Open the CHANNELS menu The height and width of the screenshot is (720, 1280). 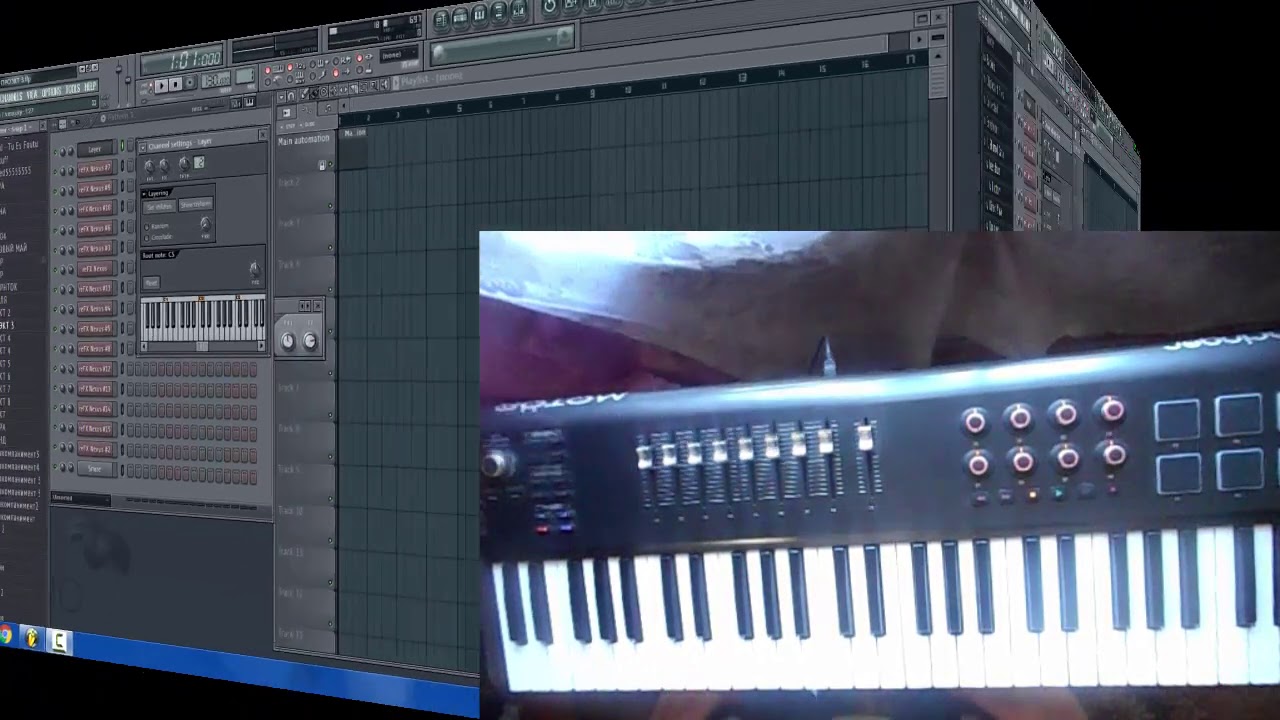(11, 97)
